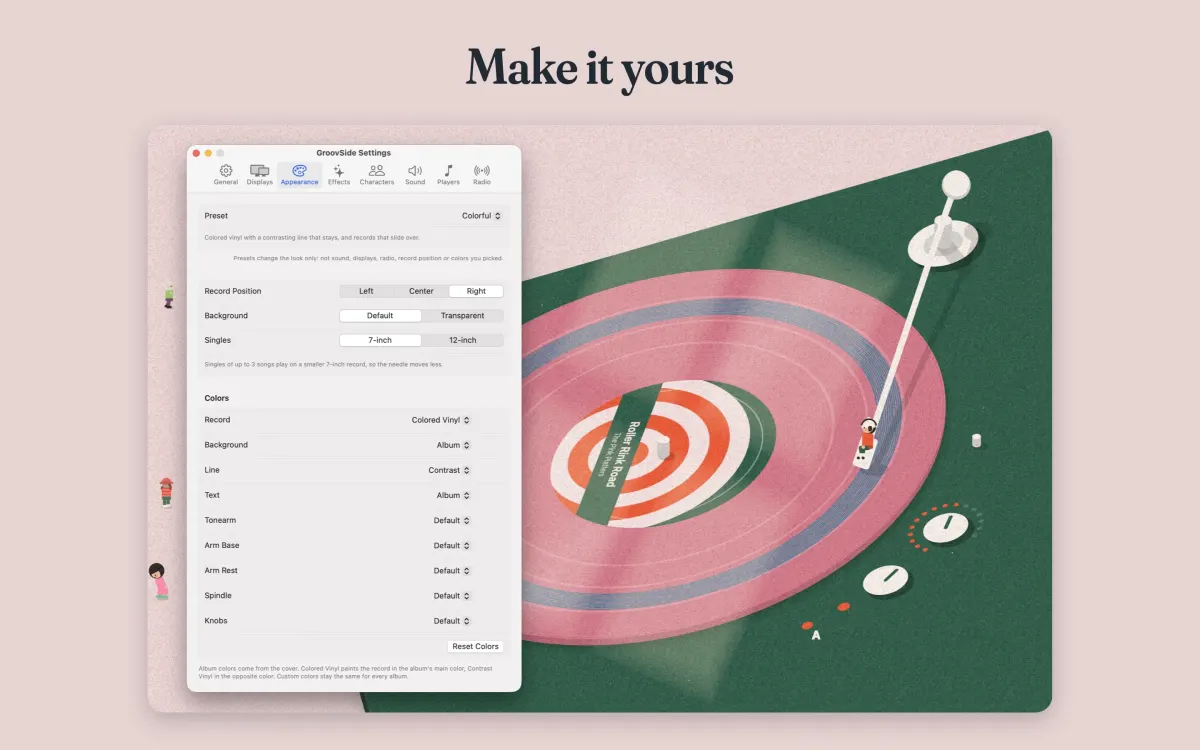Open the Effects sparkle tab

339,175
